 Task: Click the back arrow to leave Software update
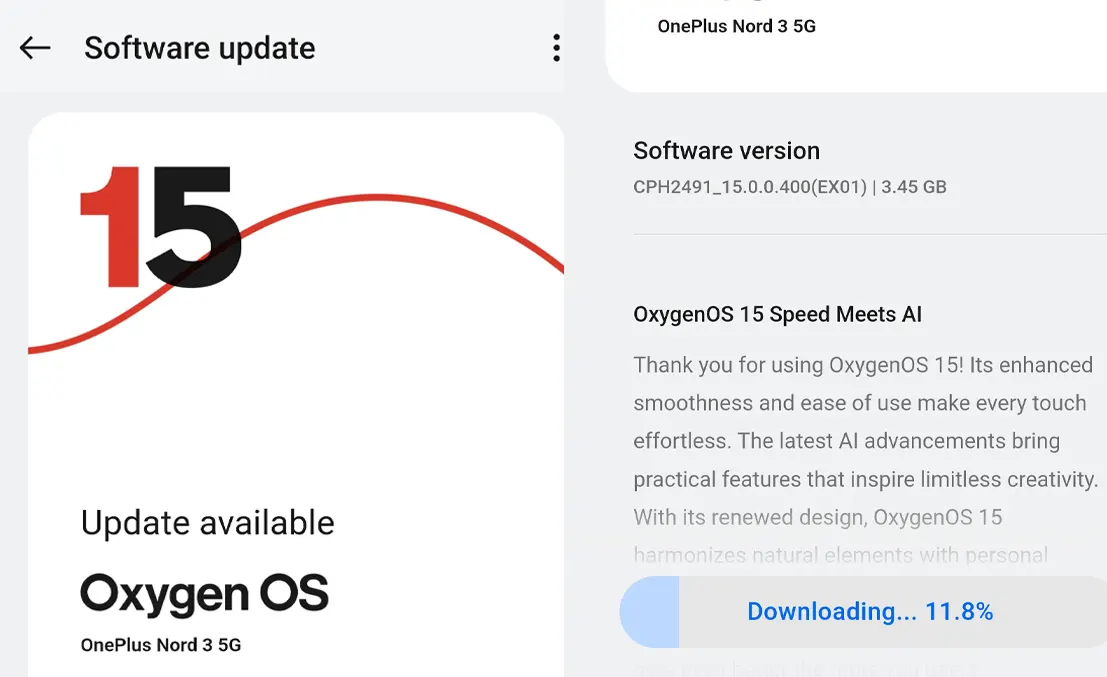tap(34, 47)
